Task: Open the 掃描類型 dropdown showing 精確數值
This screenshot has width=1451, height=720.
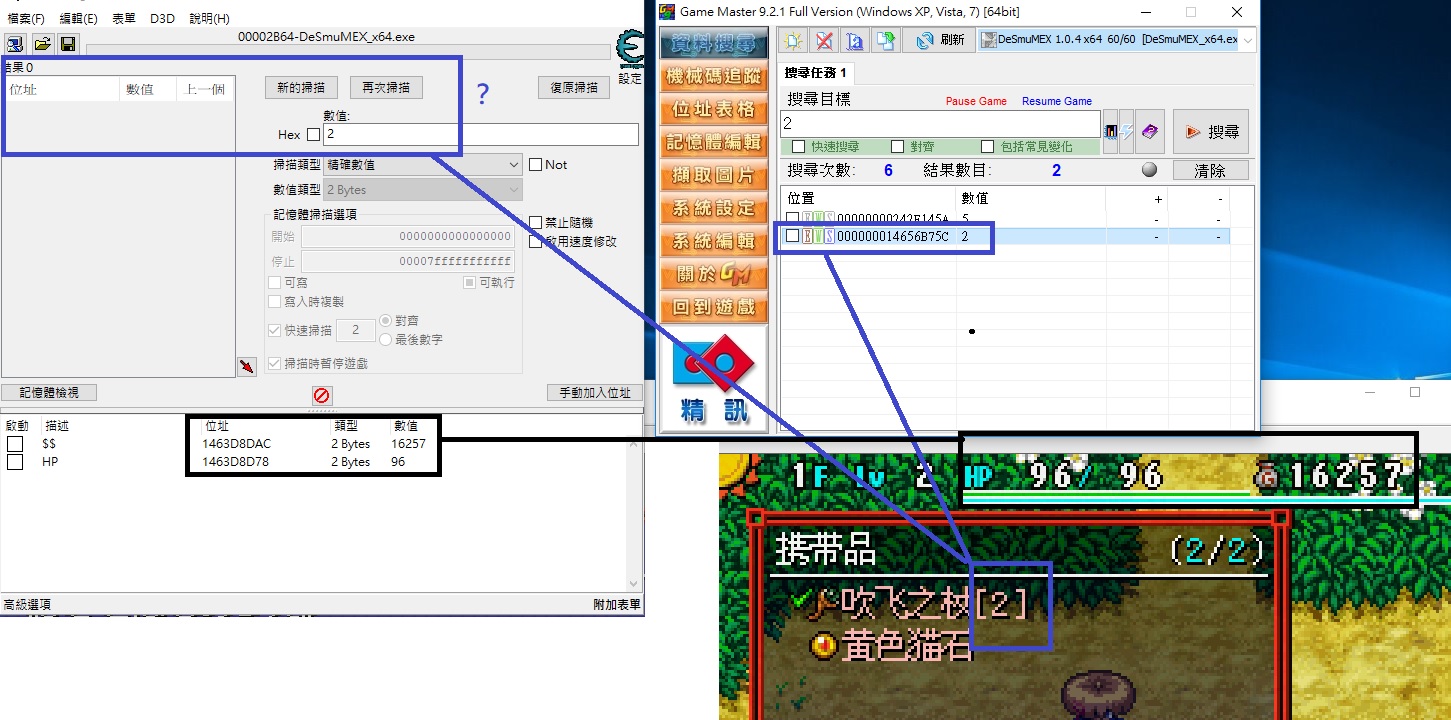Action: coord(423,165)
